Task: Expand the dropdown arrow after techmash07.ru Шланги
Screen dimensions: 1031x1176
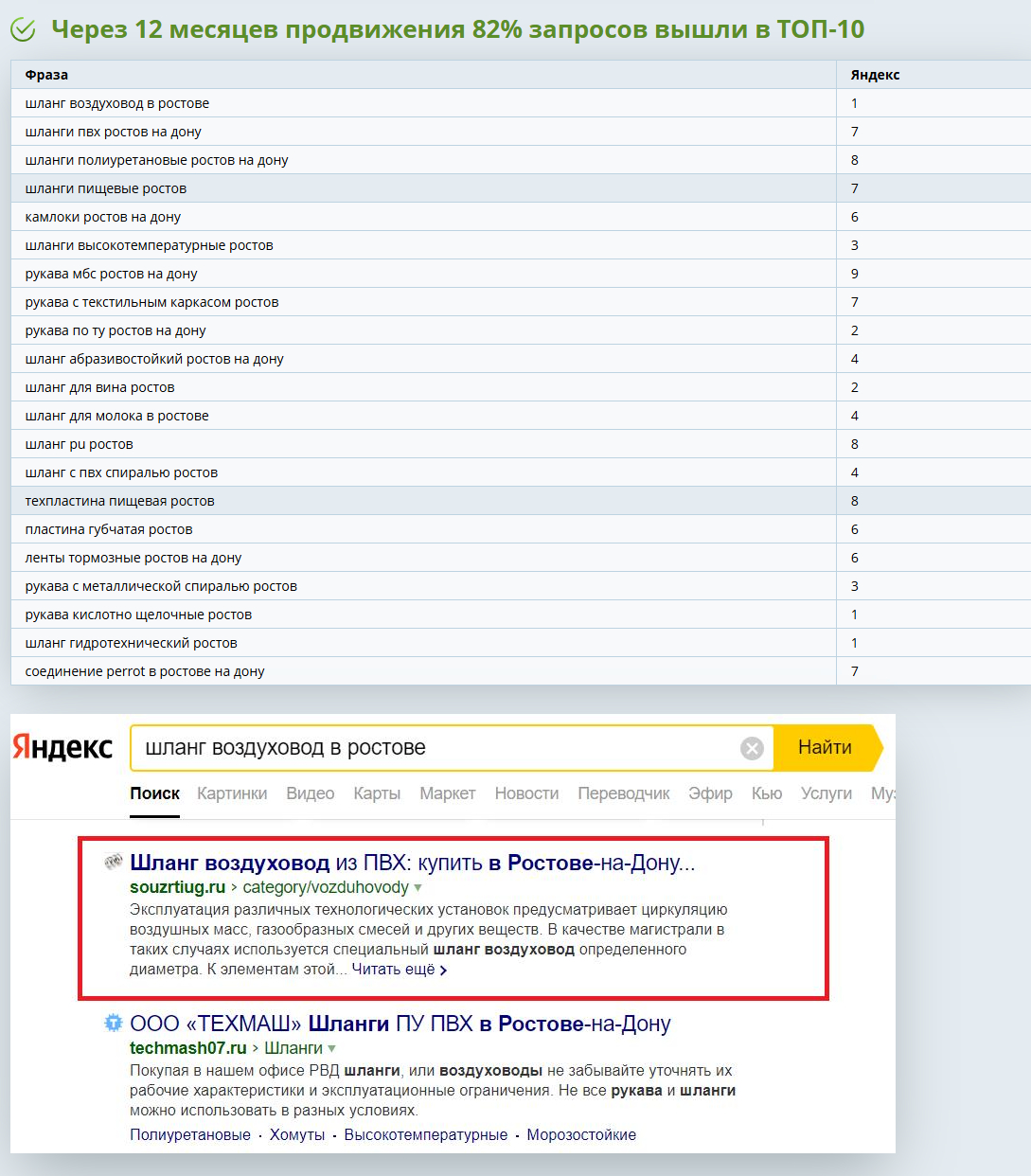Action: 331,1049
